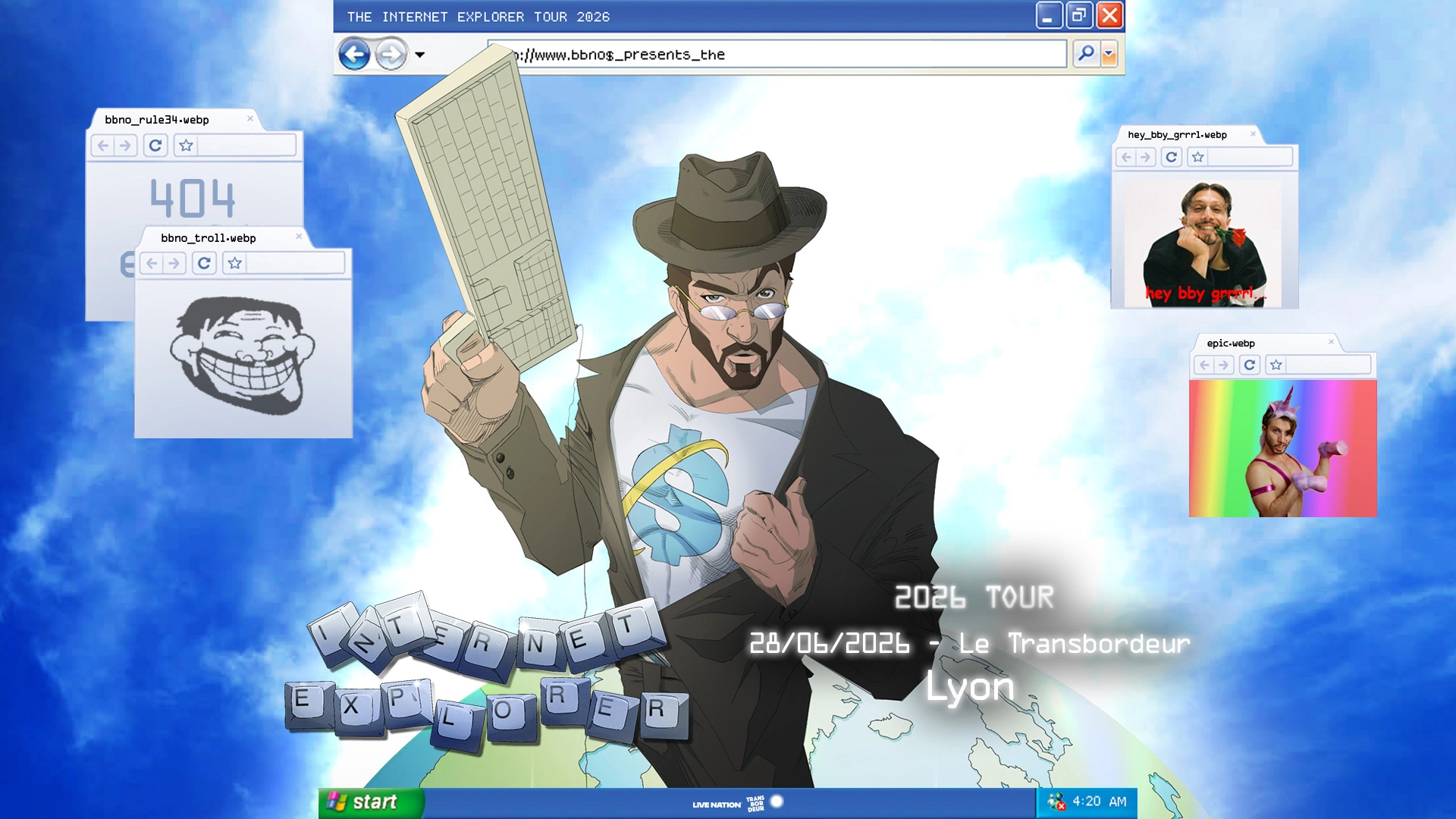
Task: Refresh the hey_bby_grrrl.webp window
Action: (x=1171, y=157)
